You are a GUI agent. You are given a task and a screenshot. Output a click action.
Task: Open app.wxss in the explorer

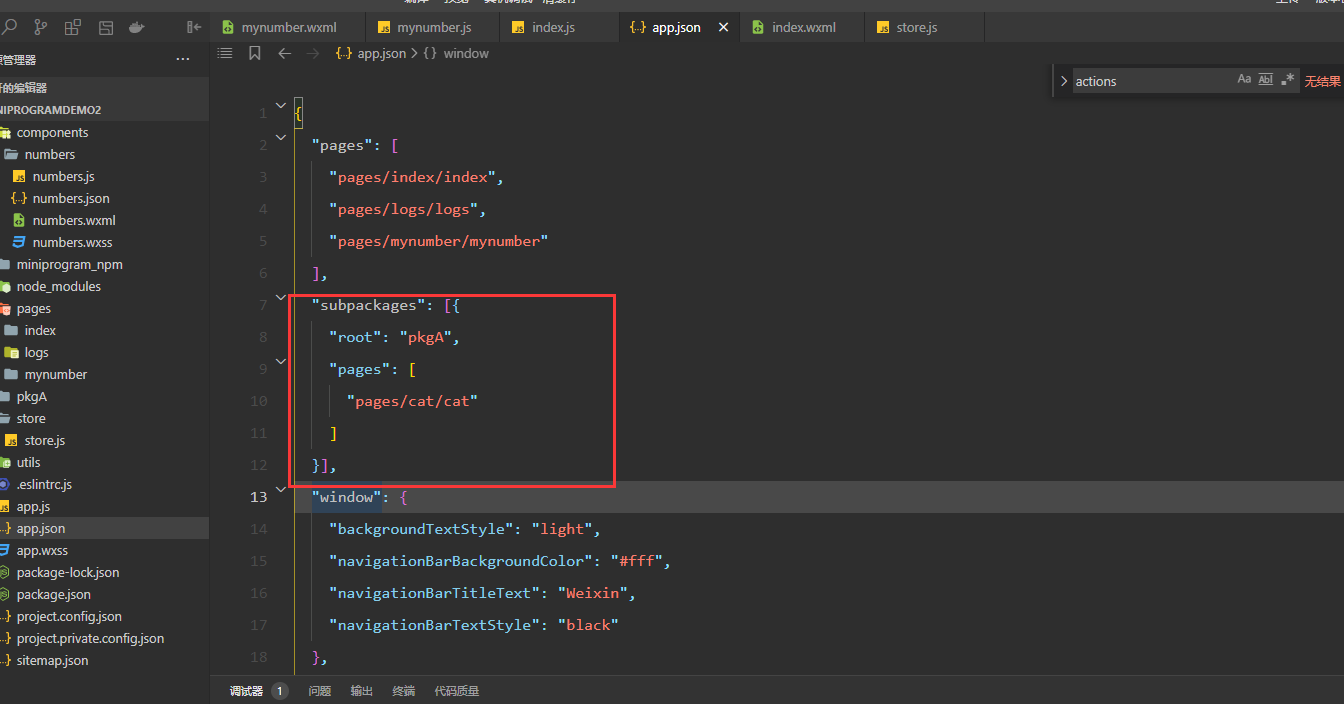point(104,550)
